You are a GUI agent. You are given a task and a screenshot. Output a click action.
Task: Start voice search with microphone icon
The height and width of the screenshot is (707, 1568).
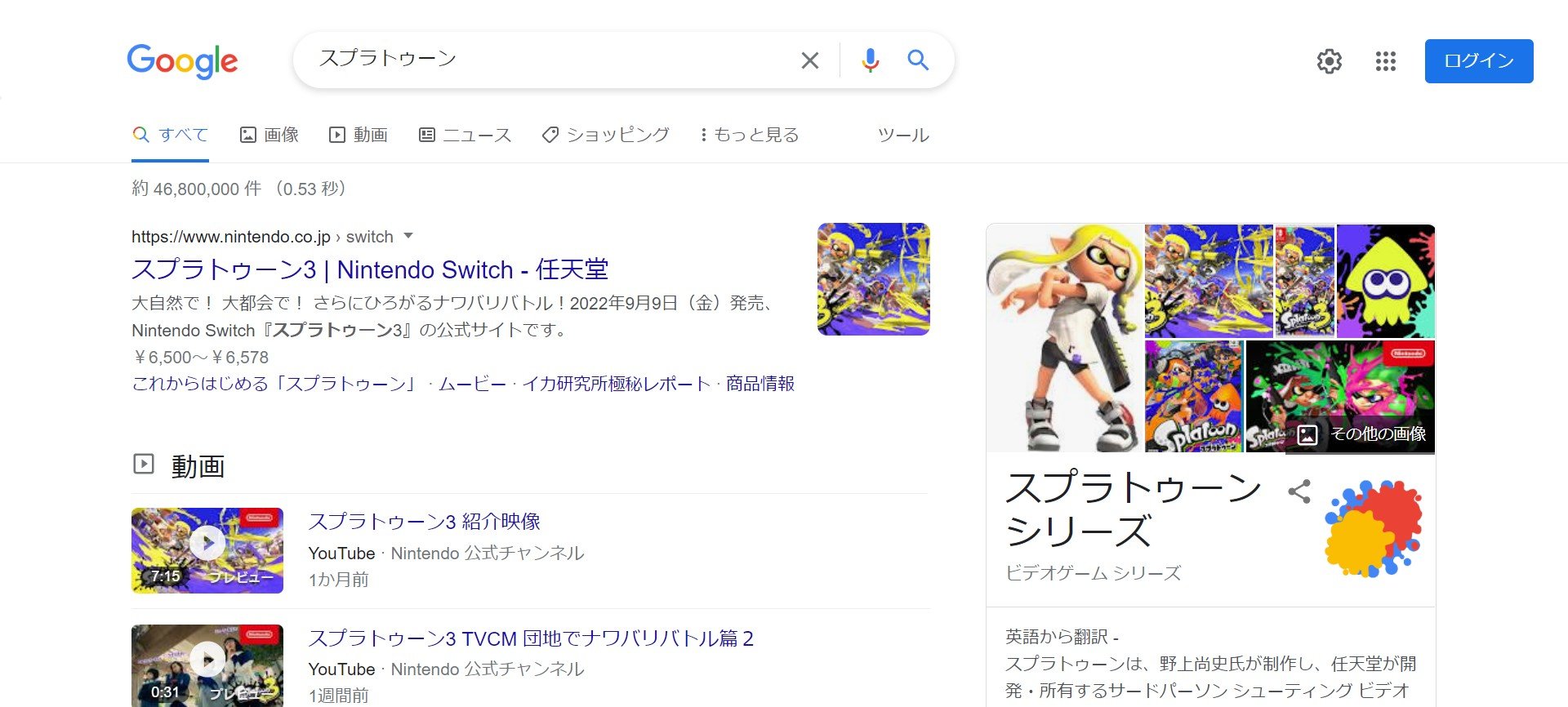tap(871, 60)
